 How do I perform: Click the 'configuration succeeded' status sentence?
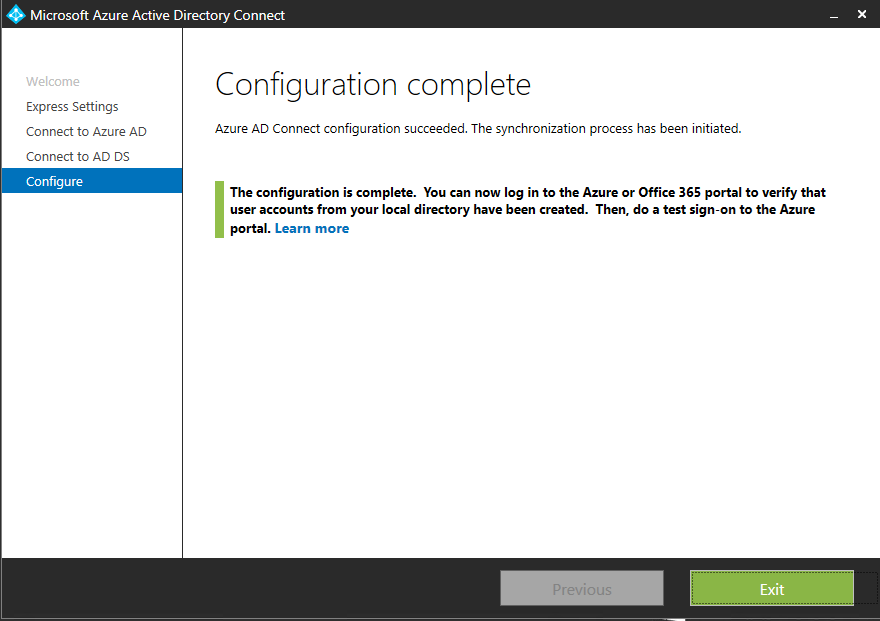478,128
